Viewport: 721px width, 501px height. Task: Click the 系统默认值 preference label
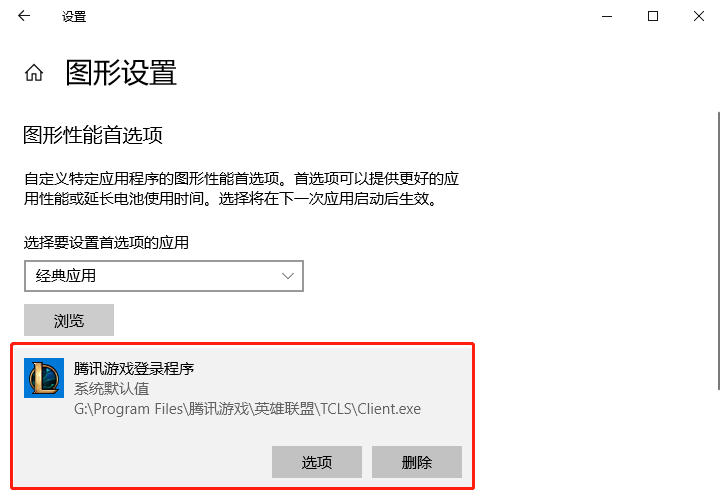tap(111, 388)
